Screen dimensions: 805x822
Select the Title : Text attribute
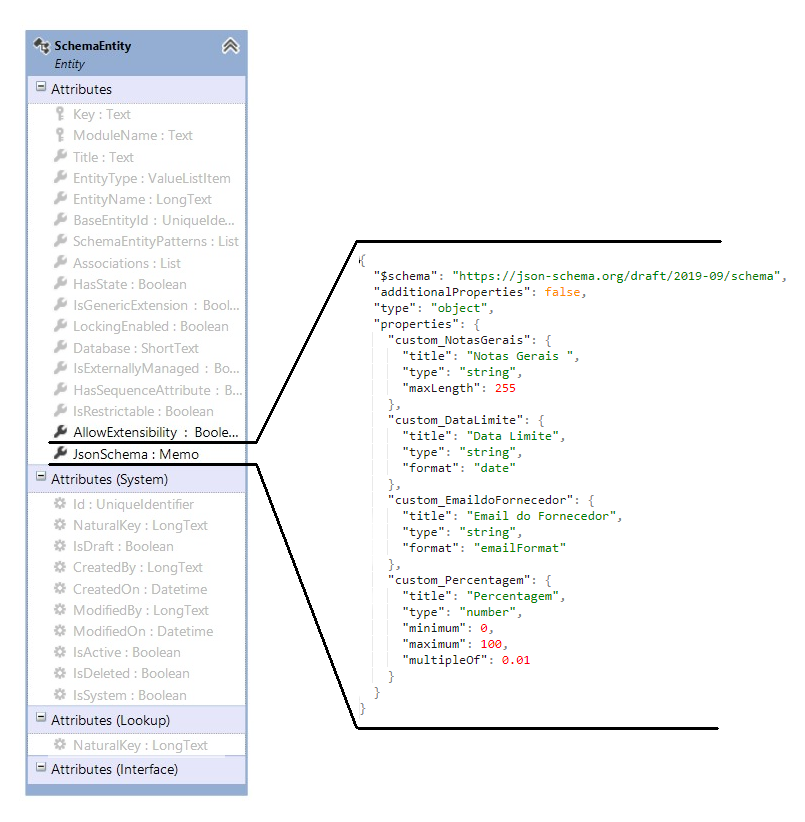tap(103, 157)
